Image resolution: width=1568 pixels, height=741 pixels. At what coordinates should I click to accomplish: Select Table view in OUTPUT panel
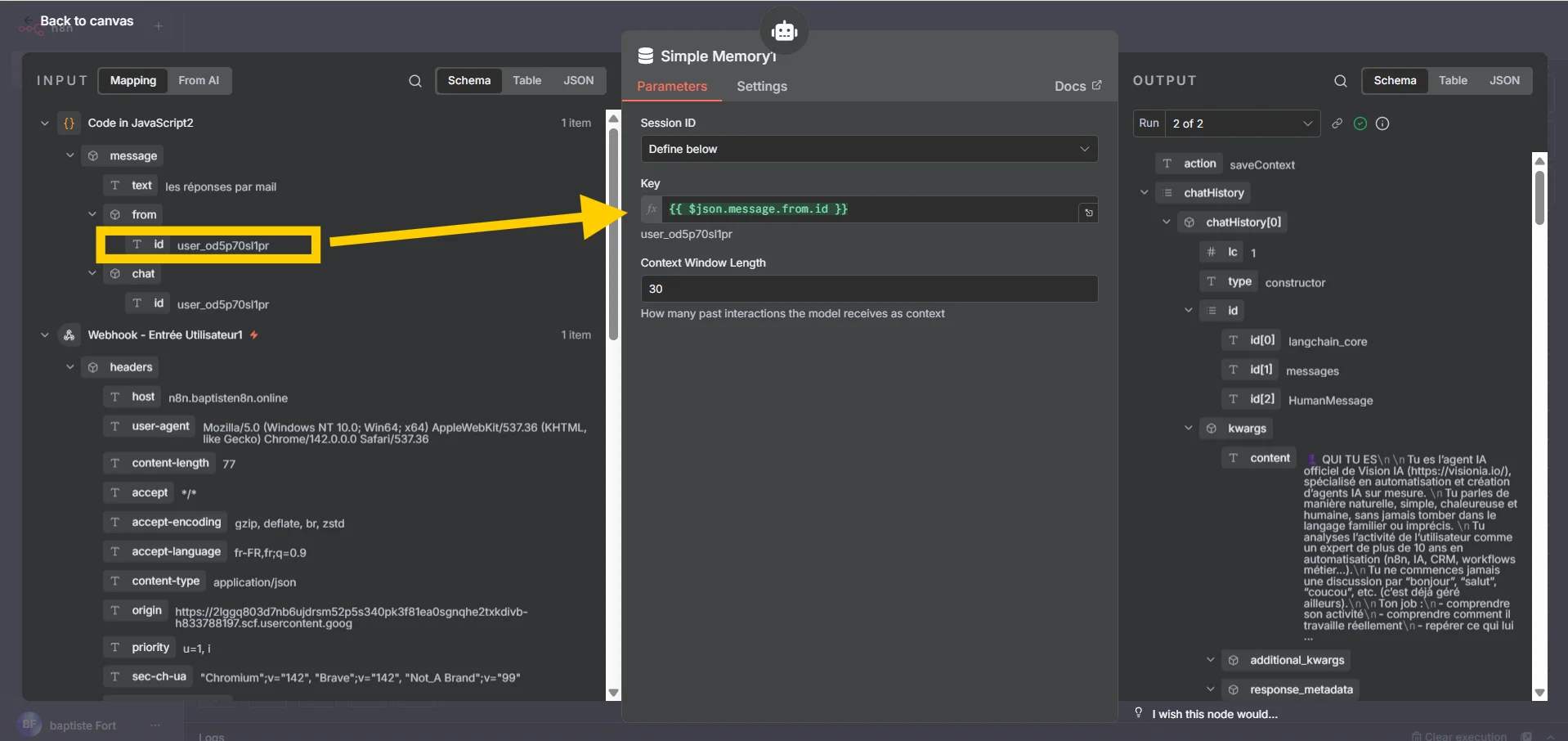click(1453, 81)
